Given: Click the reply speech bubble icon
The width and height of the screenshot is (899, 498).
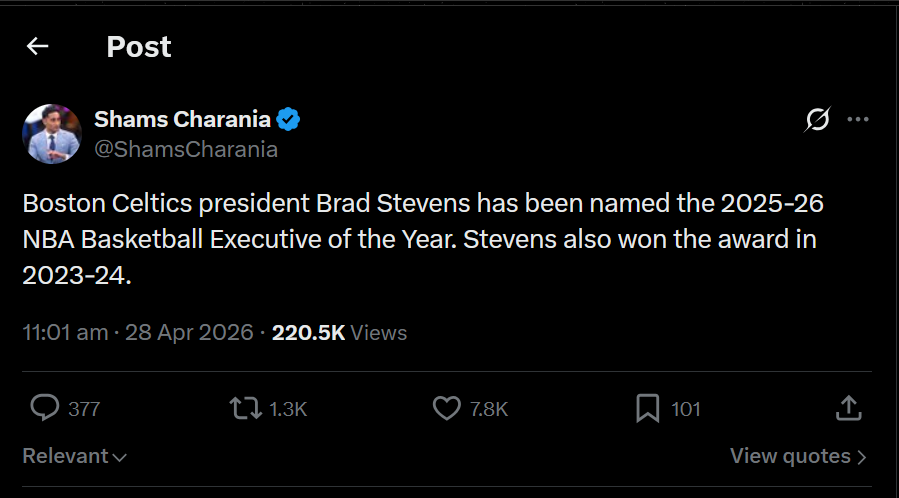Looking at the screenshot, I should click(x=45, y=408).
